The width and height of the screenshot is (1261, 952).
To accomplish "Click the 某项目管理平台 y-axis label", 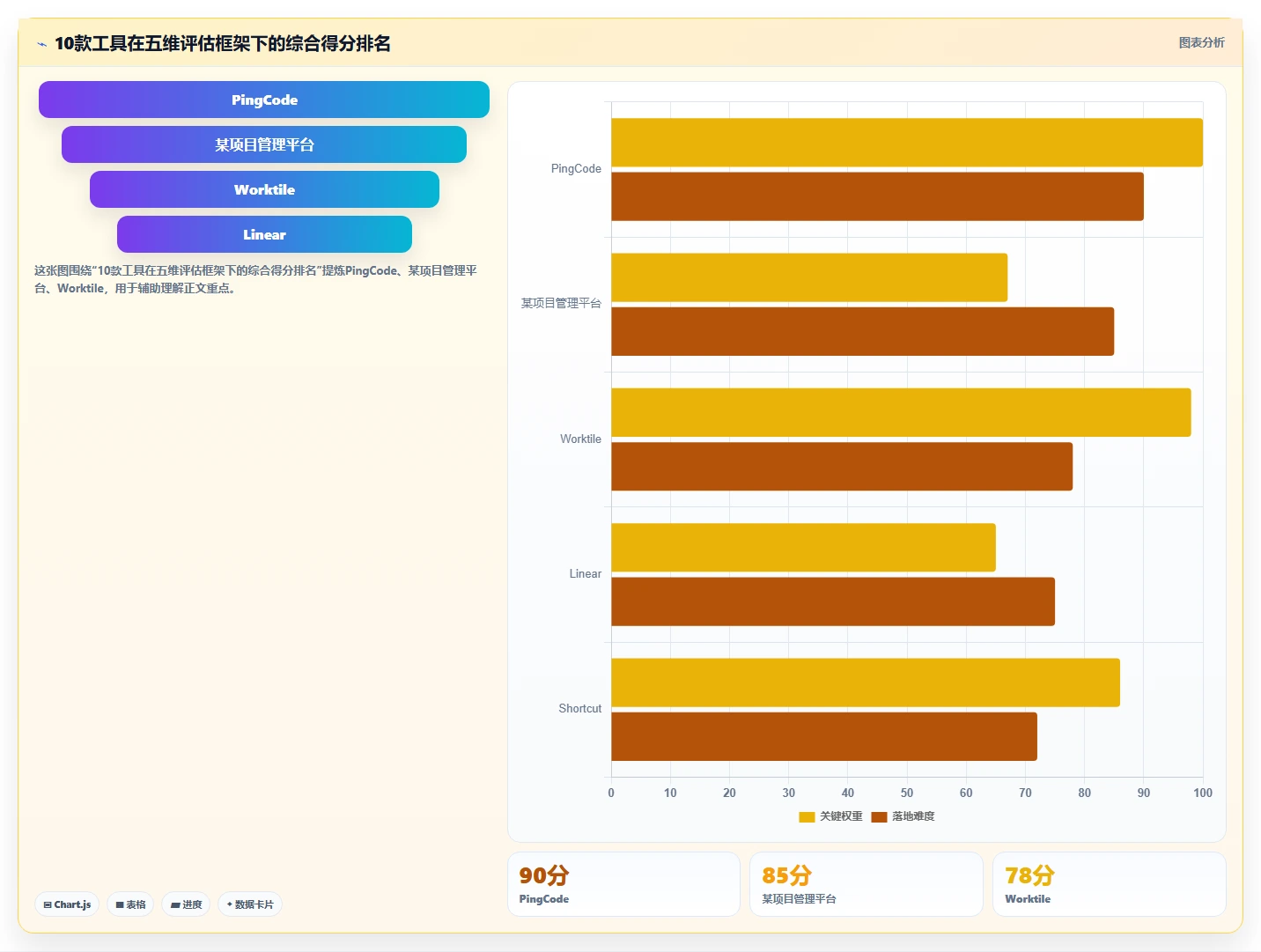I will pos(561,304).
